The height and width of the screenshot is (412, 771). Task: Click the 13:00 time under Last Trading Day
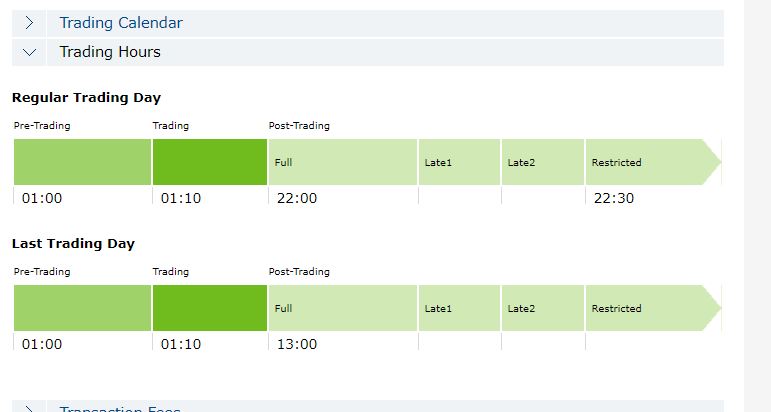297,344
